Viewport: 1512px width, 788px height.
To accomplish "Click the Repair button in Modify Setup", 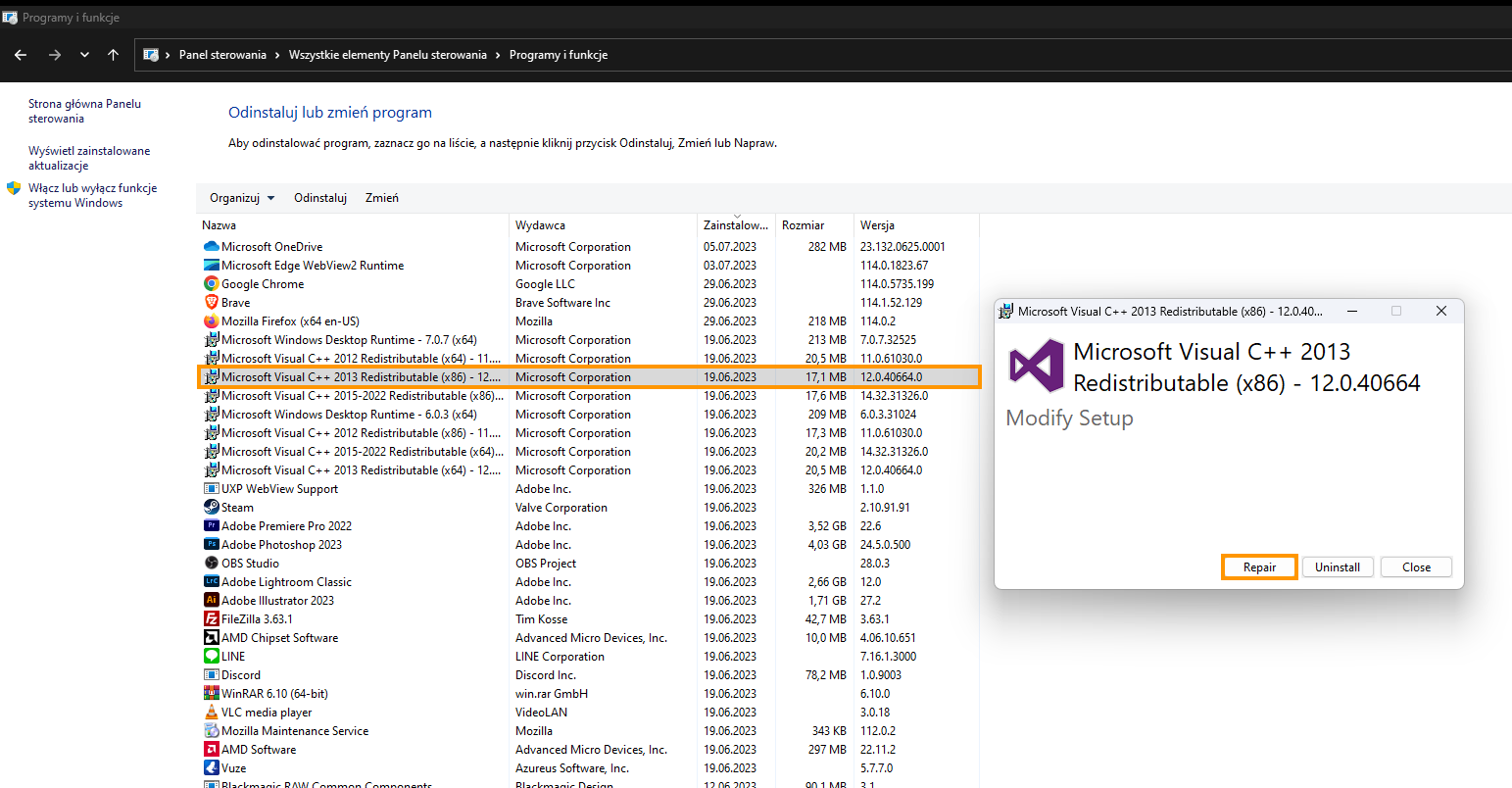I will pos(1259,567).
